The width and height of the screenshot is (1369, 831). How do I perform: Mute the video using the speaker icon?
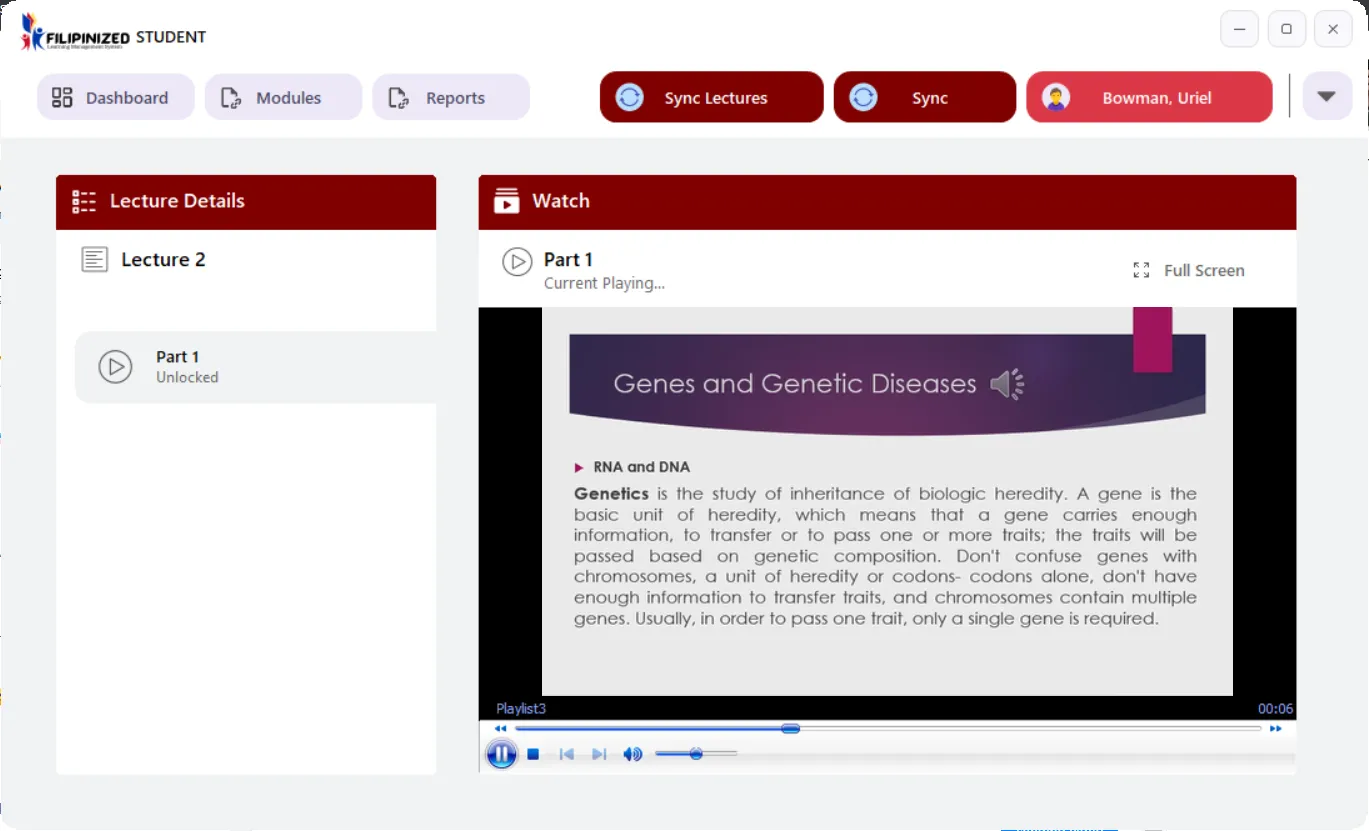(632, 754)
